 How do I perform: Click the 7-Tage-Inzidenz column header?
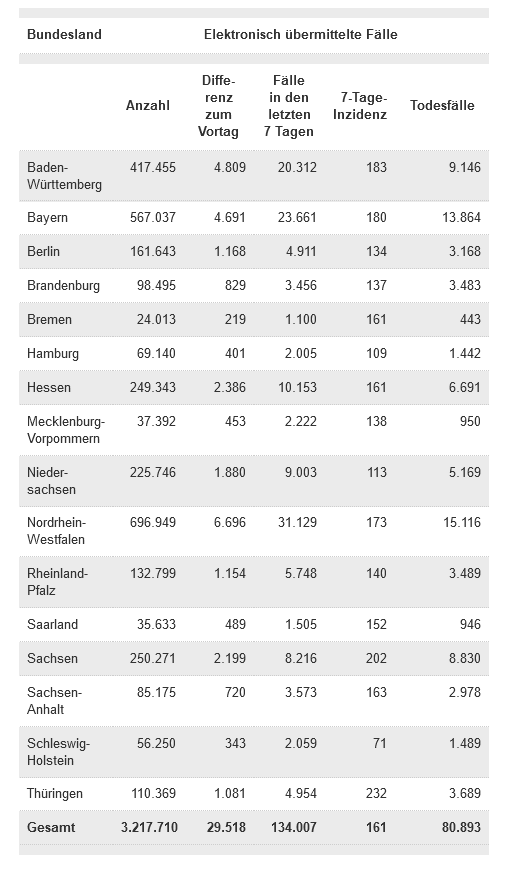pos(360,106)
